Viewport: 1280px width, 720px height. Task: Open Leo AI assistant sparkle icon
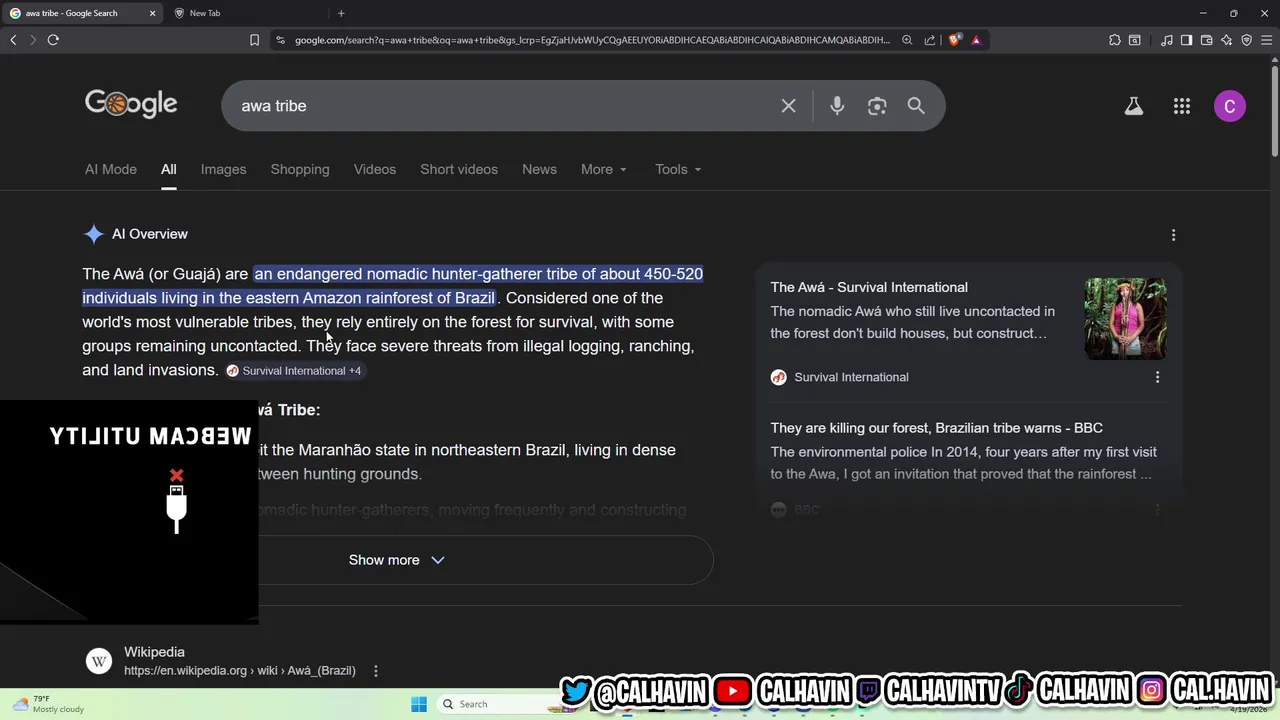point(1226,40)
